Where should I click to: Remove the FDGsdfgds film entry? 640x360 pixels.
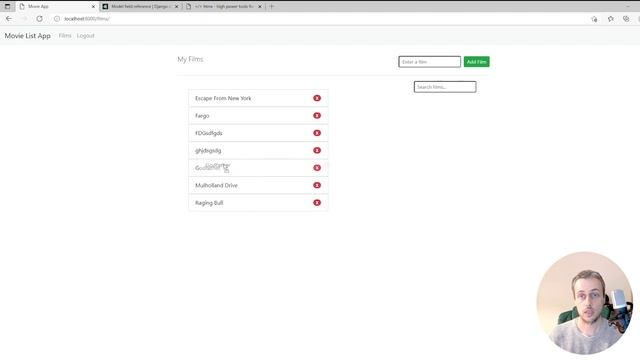[x=317, y=133]
